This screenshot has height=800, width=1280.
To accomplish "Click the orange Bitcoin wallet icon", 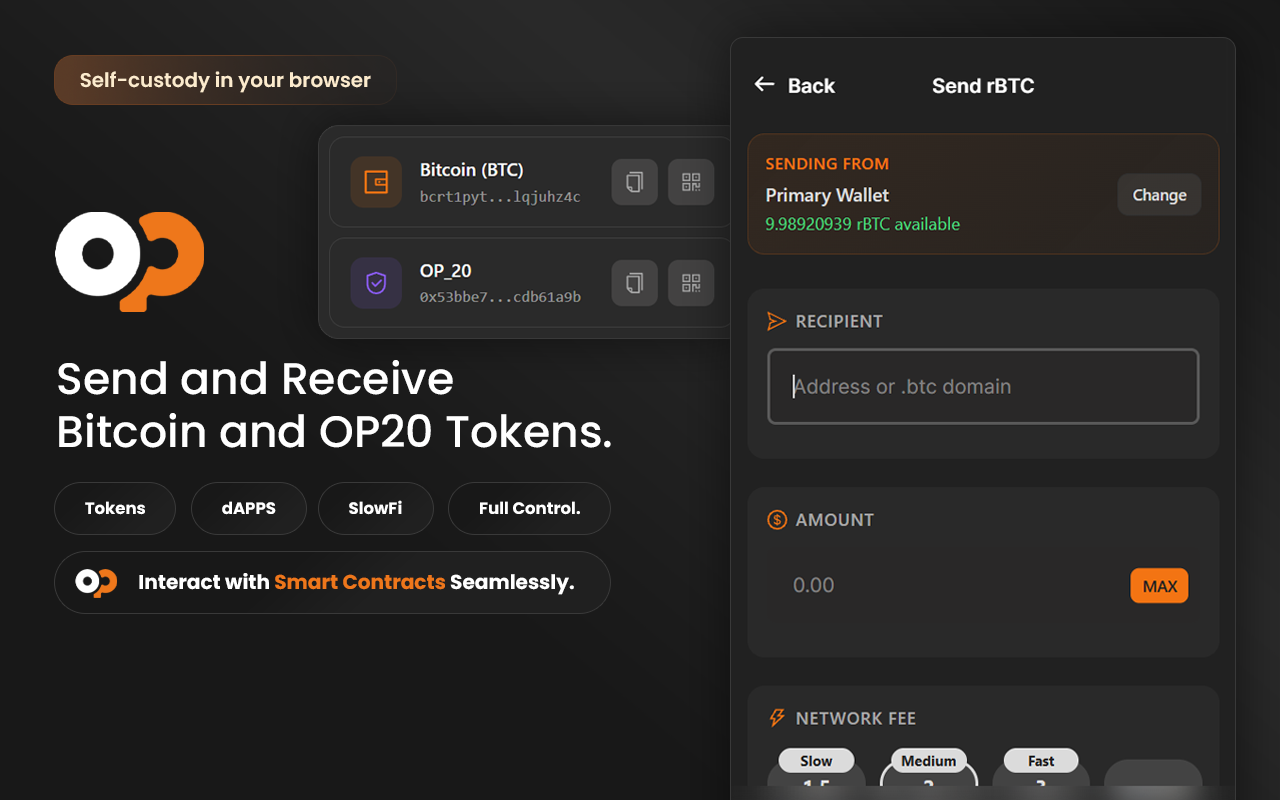I will coord(376,182).
